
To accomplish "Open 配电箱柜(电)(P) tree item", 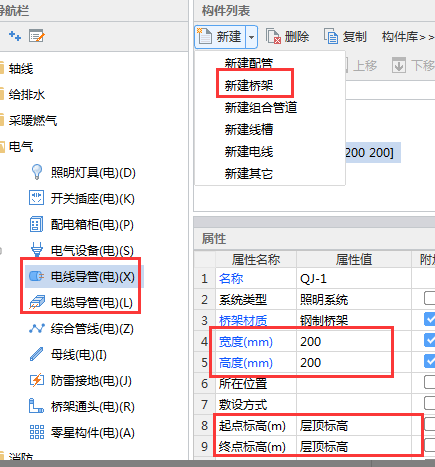I will click(x=92, y=225).
